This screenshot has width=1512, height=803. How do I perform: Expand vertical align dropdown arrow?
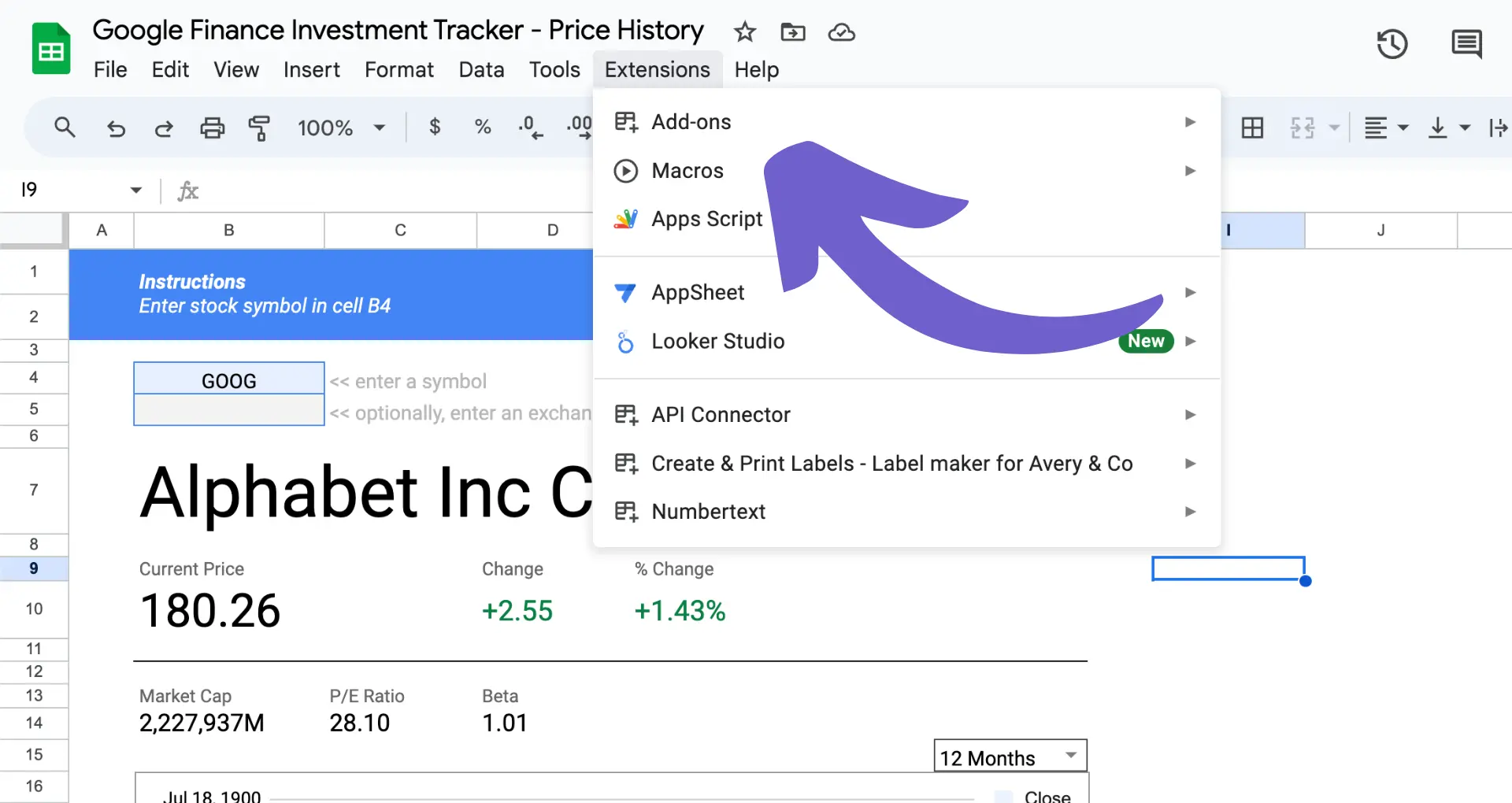[1465, 128]
